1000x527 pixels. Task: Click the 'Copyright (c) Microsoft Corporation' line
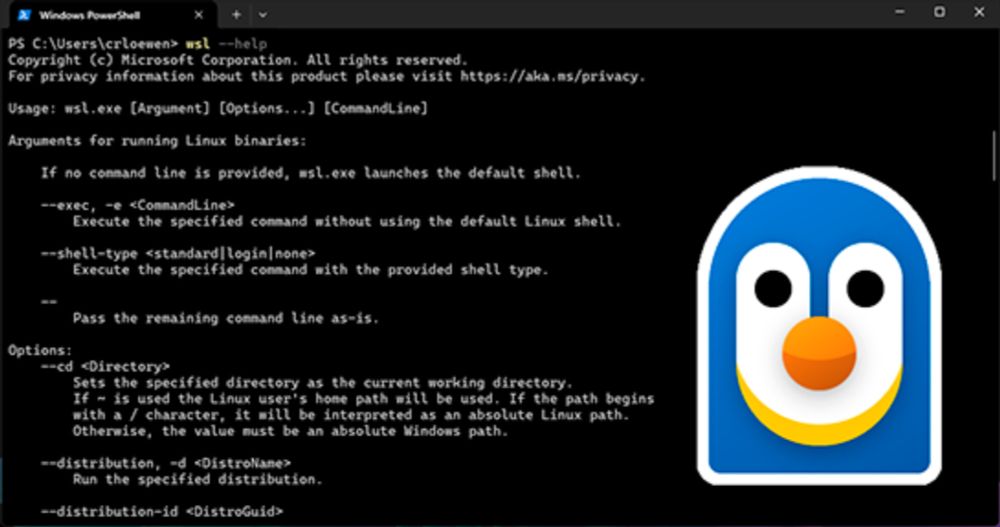click(238, 60)
